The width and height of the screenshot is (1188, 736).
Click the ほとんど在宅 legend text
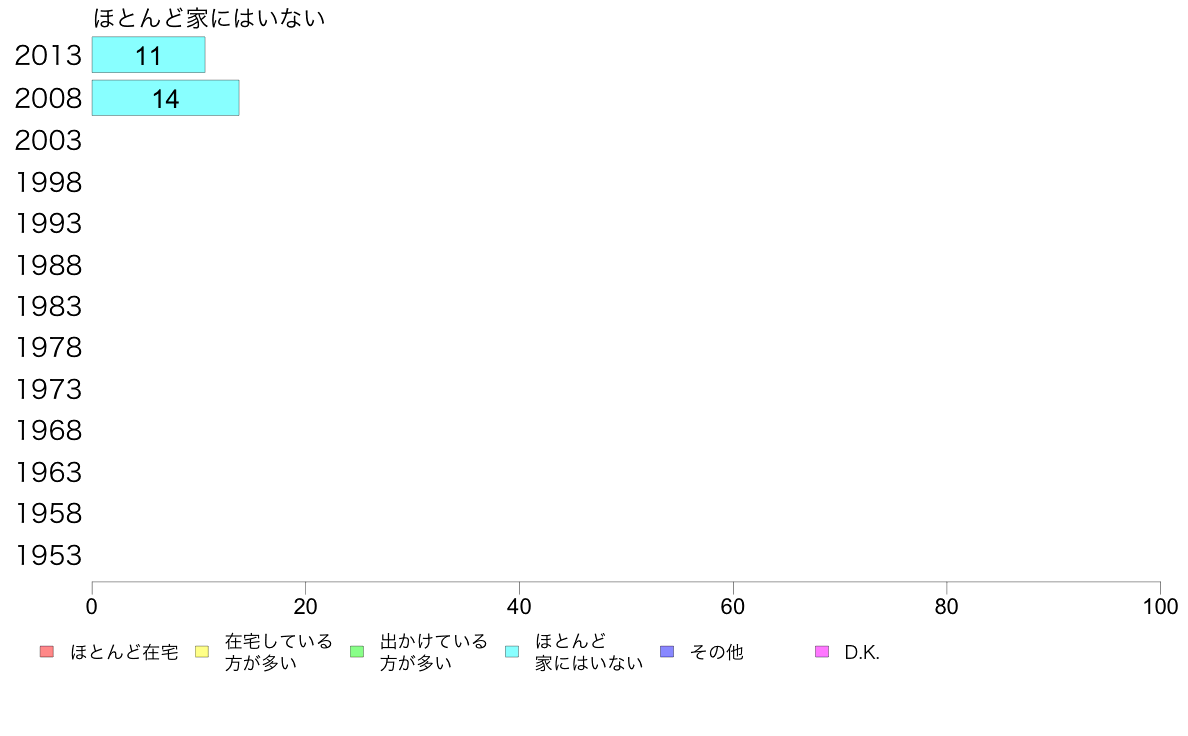click(124, 652)
